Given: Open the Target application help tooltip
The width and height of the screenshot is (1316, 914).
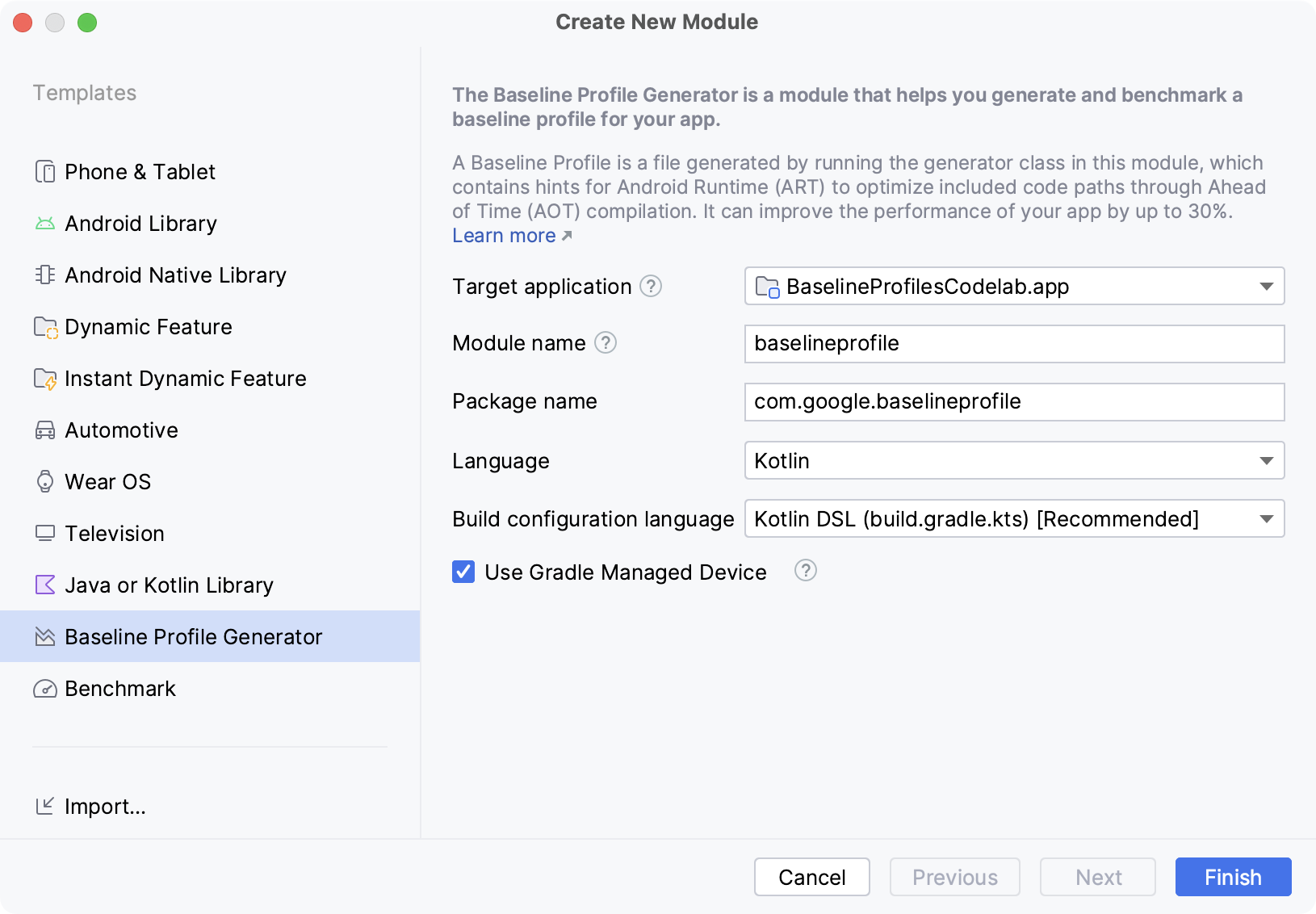Looking at the screenshot, I should (x=651, y=286).
